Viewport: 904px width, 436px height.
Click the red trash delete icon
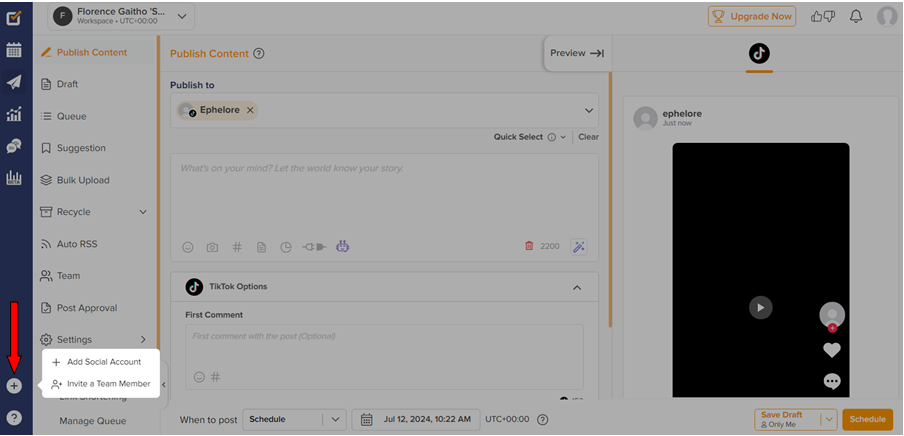(x=529, y=246)
